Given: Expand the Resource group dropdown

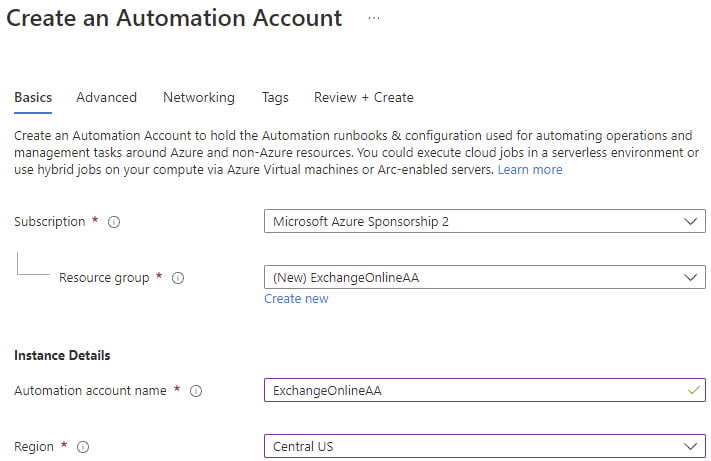Looking at the screenshot, I should coord(485,277).
